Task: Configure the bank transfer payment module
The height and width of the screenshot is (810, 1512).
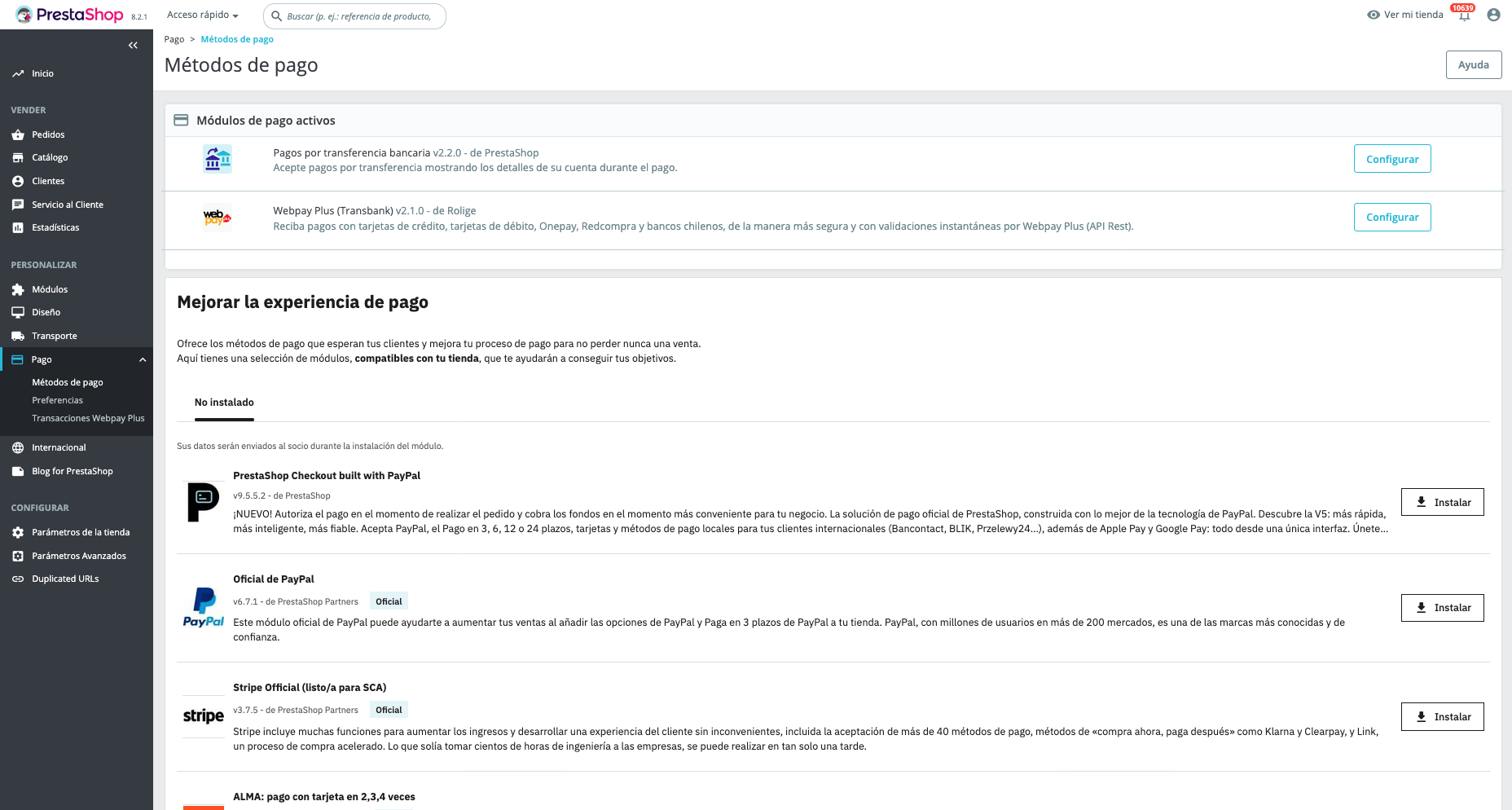Action: point(1392,159)
